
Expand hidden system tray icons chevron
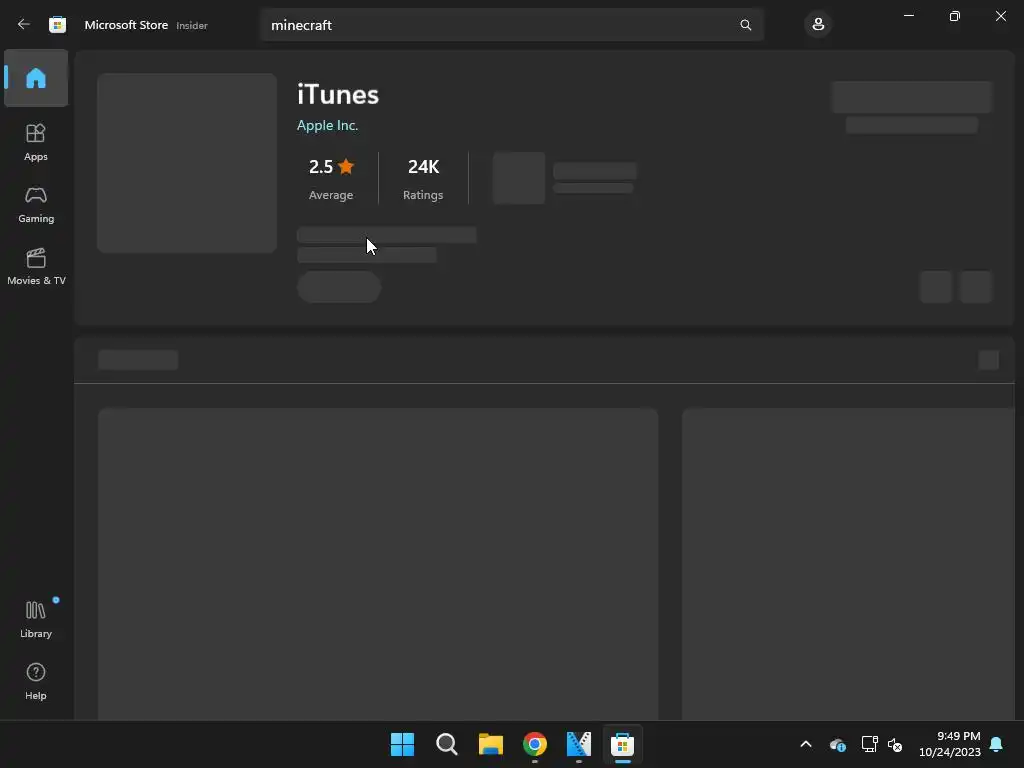[x=806, y=744]
